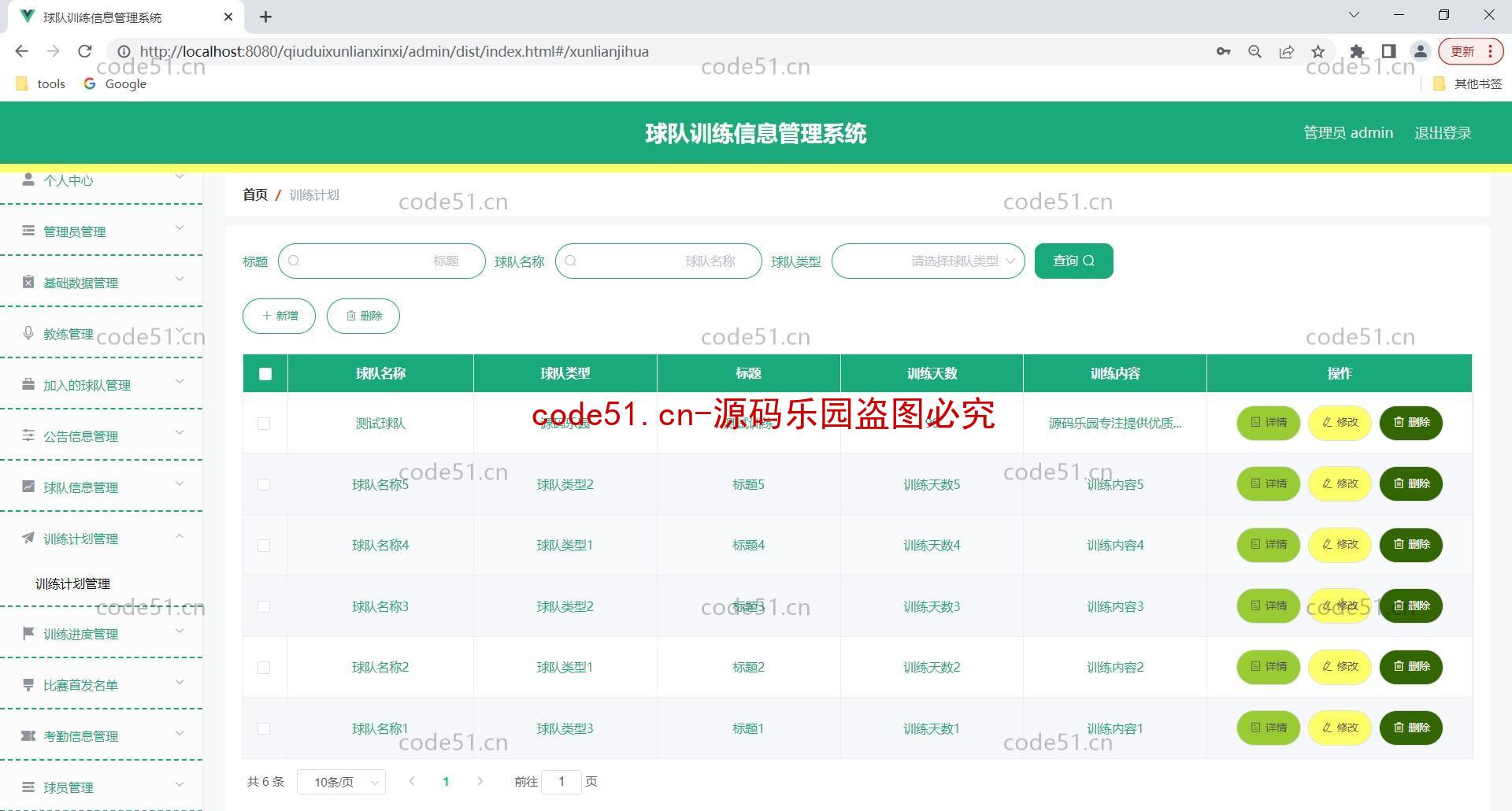Click the 加入的球队管理 briefcase icon

click(28, 384)
